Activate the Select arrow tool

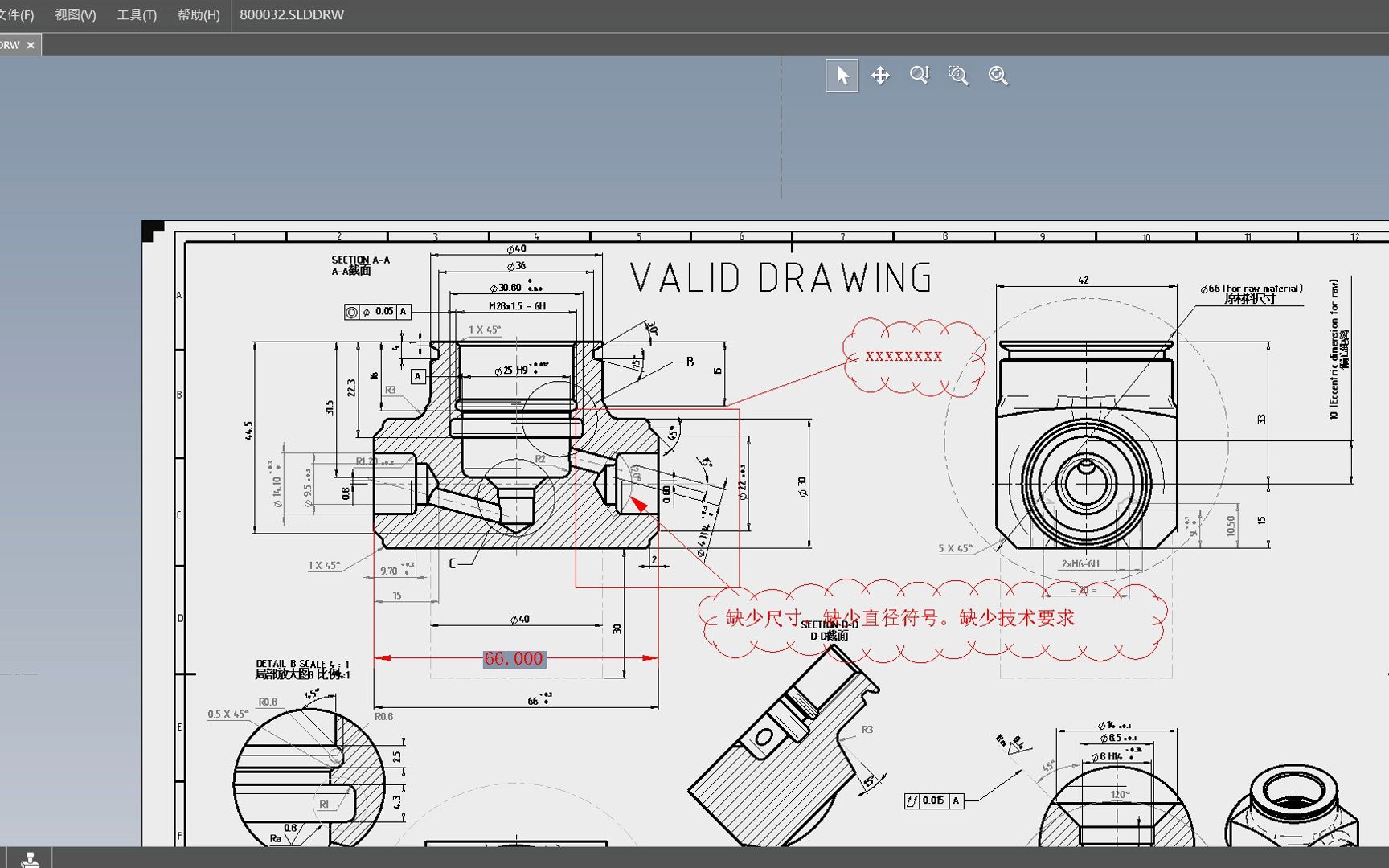point(842,76)
